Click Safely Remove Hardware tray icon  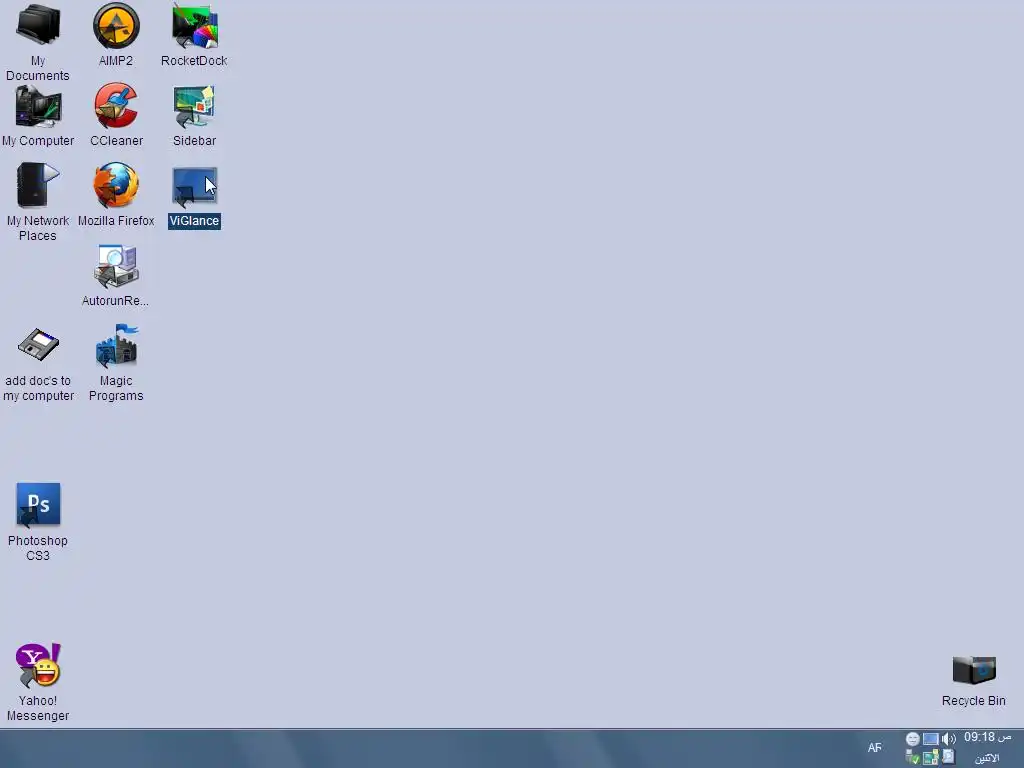[x=912, y=758]
